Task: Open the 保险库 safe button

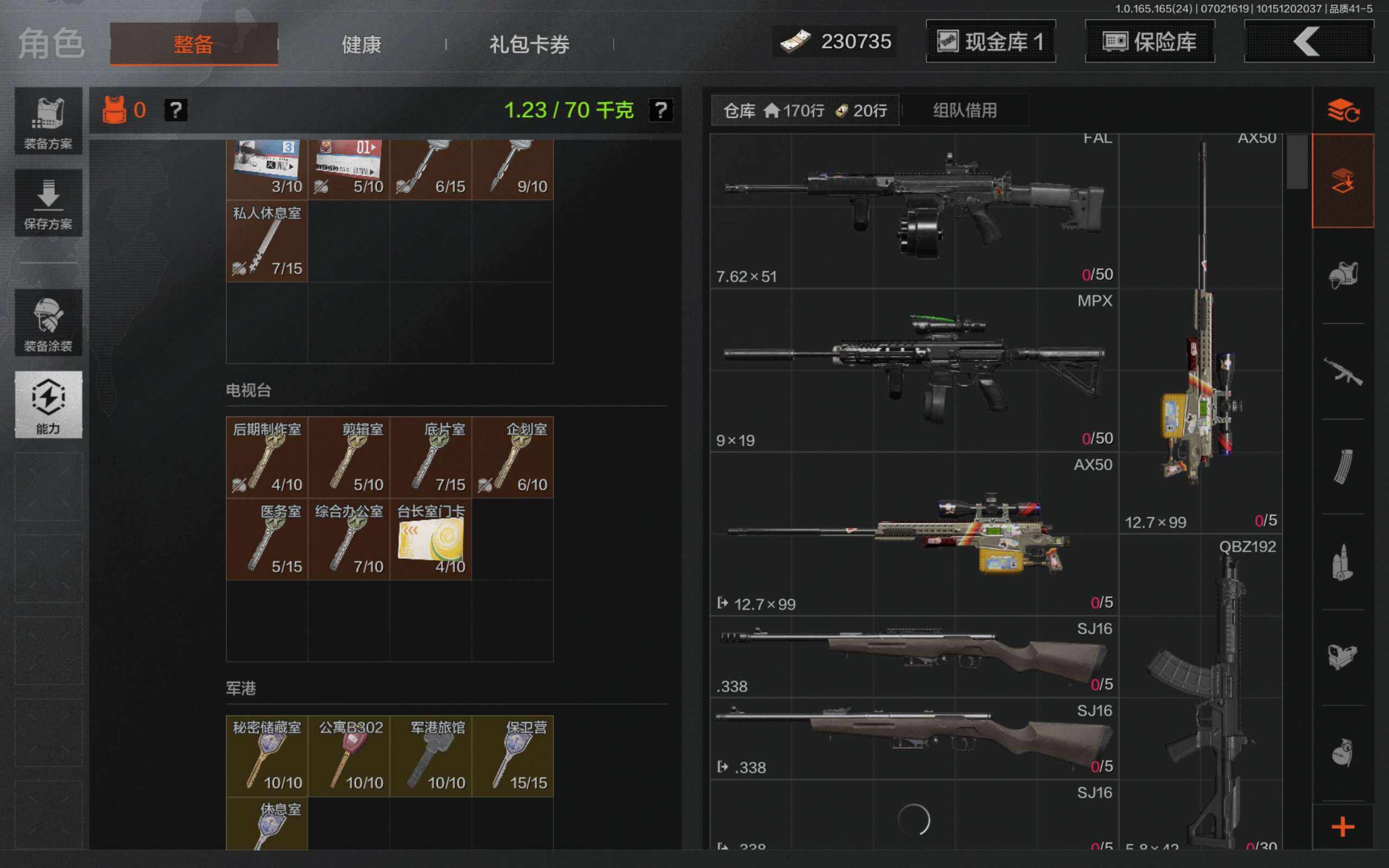Action: click(x=1150, y=41)
